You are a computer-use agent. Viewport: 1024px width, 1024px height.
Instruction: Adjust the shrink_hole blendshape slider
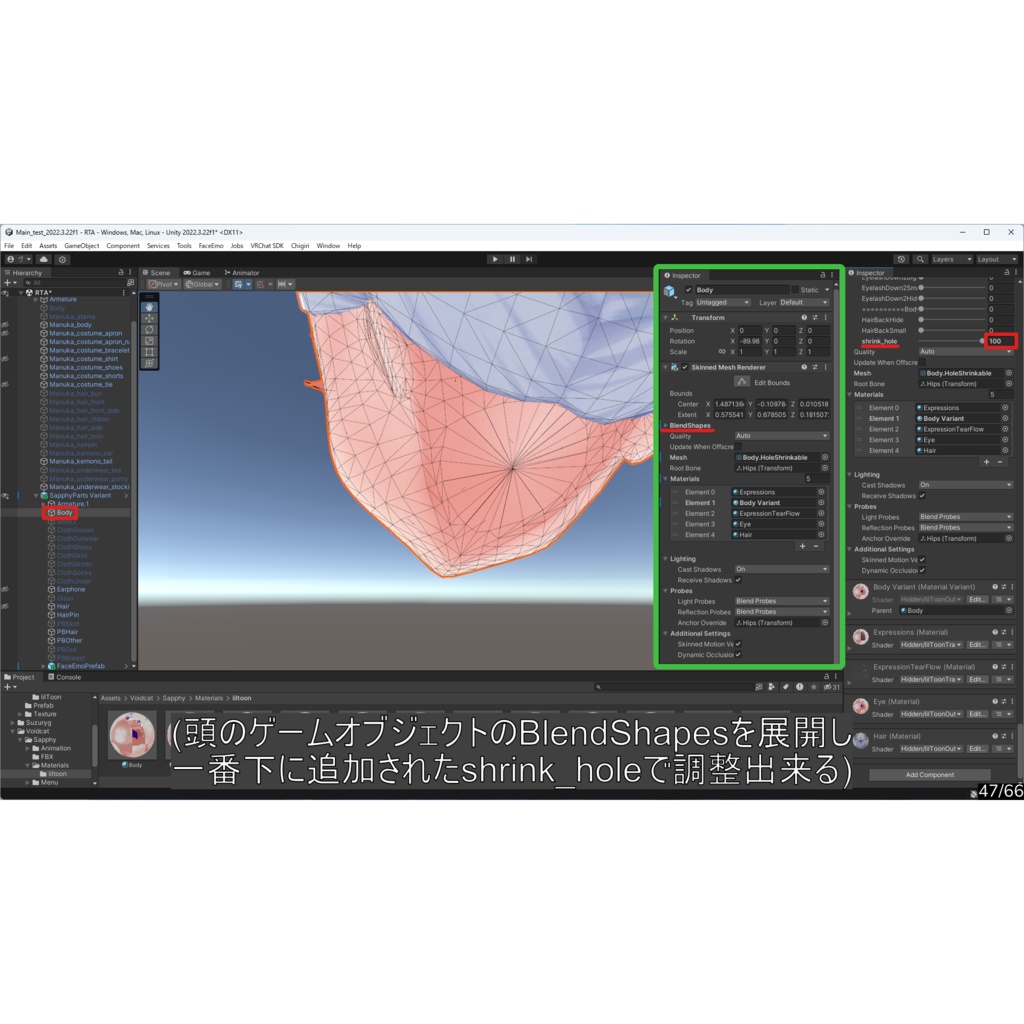point(950,341)
